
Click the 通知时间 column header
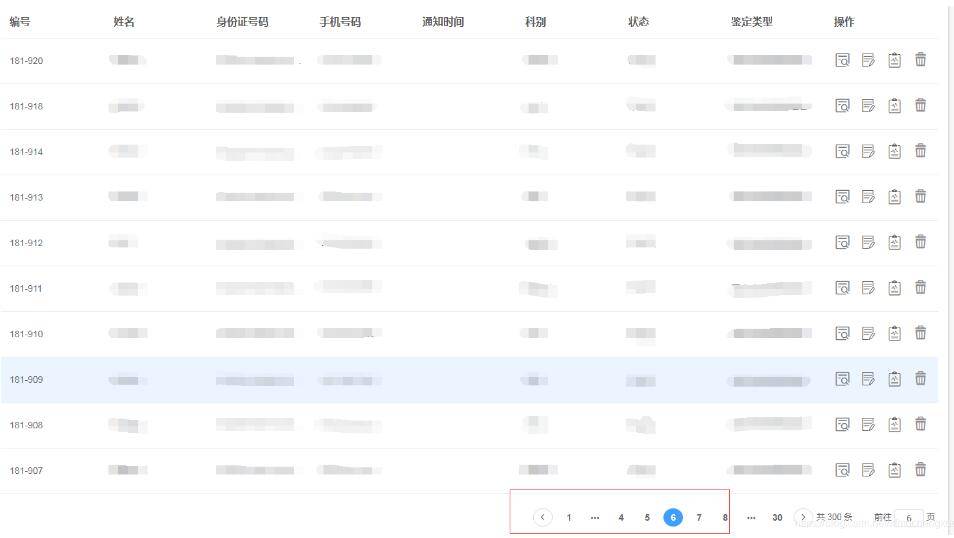[443, 22]
